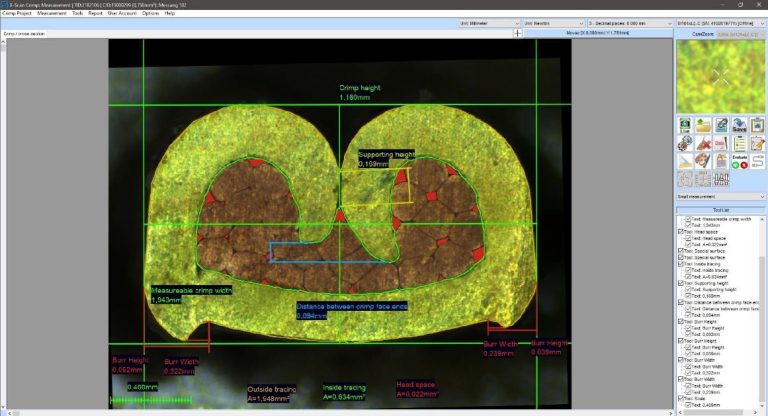Open the Measurement menu

point(52,13)
